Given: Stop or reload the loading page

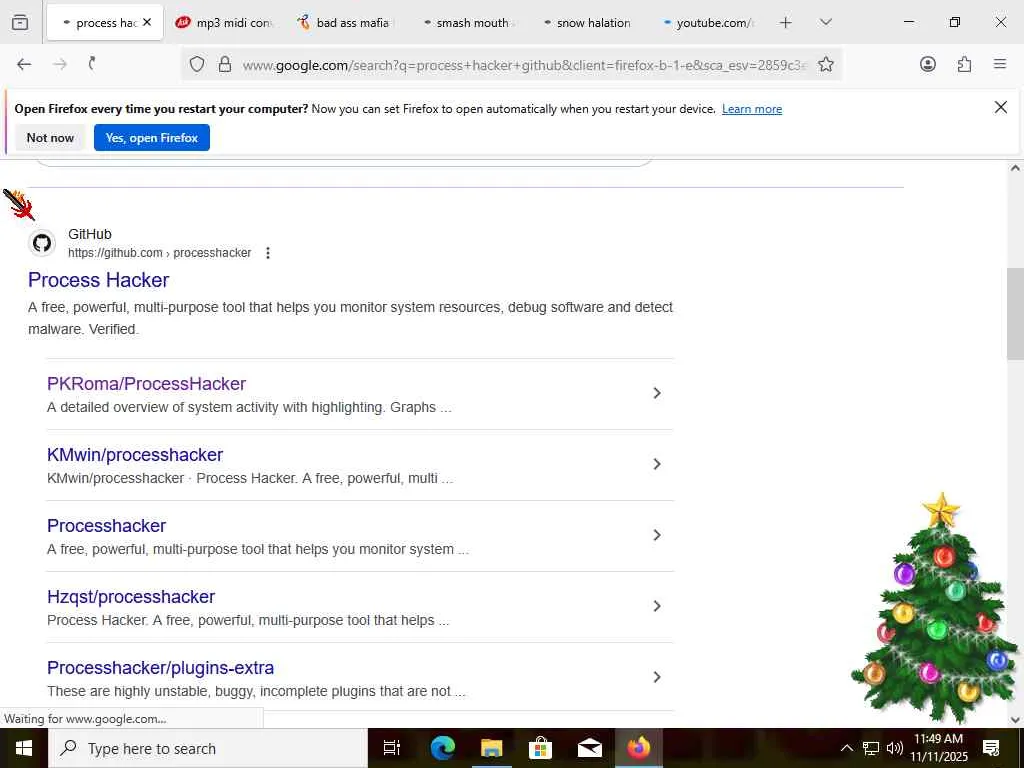Looking at the screenshot, I should point(92,64).
